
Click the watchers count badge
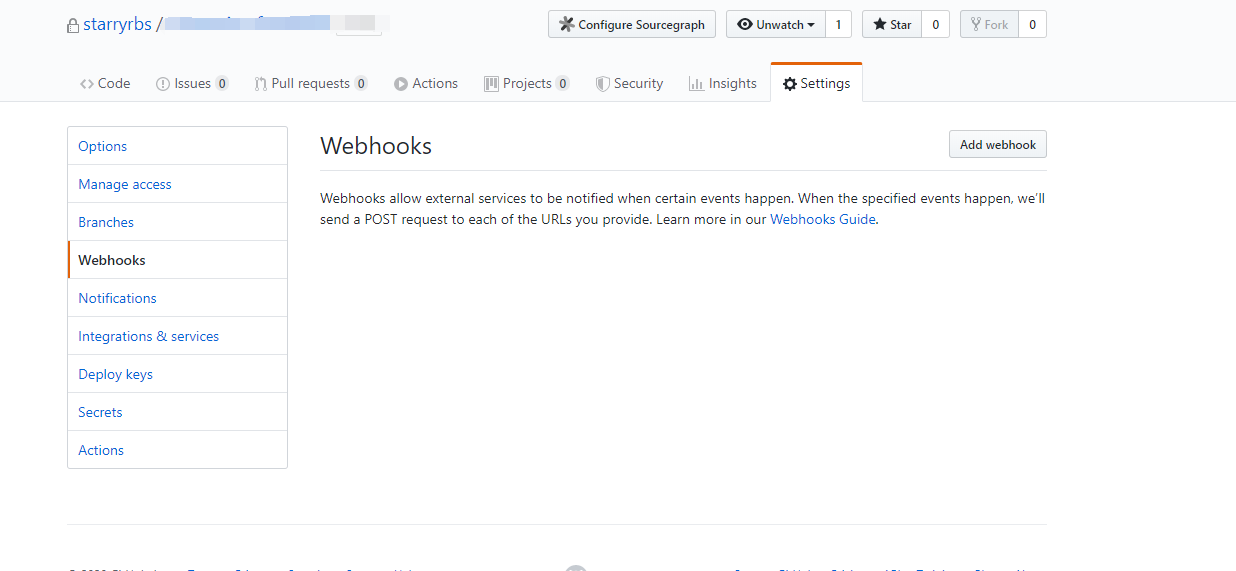pos(838,25)
